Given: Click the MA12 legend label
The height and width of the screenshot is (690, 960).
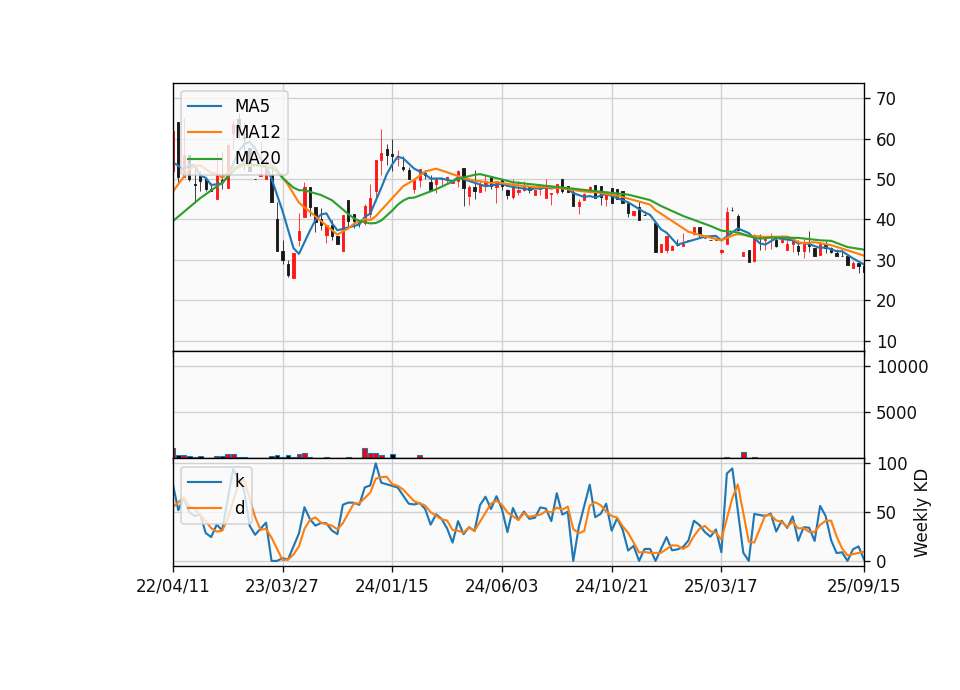Looking at the screenshot, I should 257,132.
